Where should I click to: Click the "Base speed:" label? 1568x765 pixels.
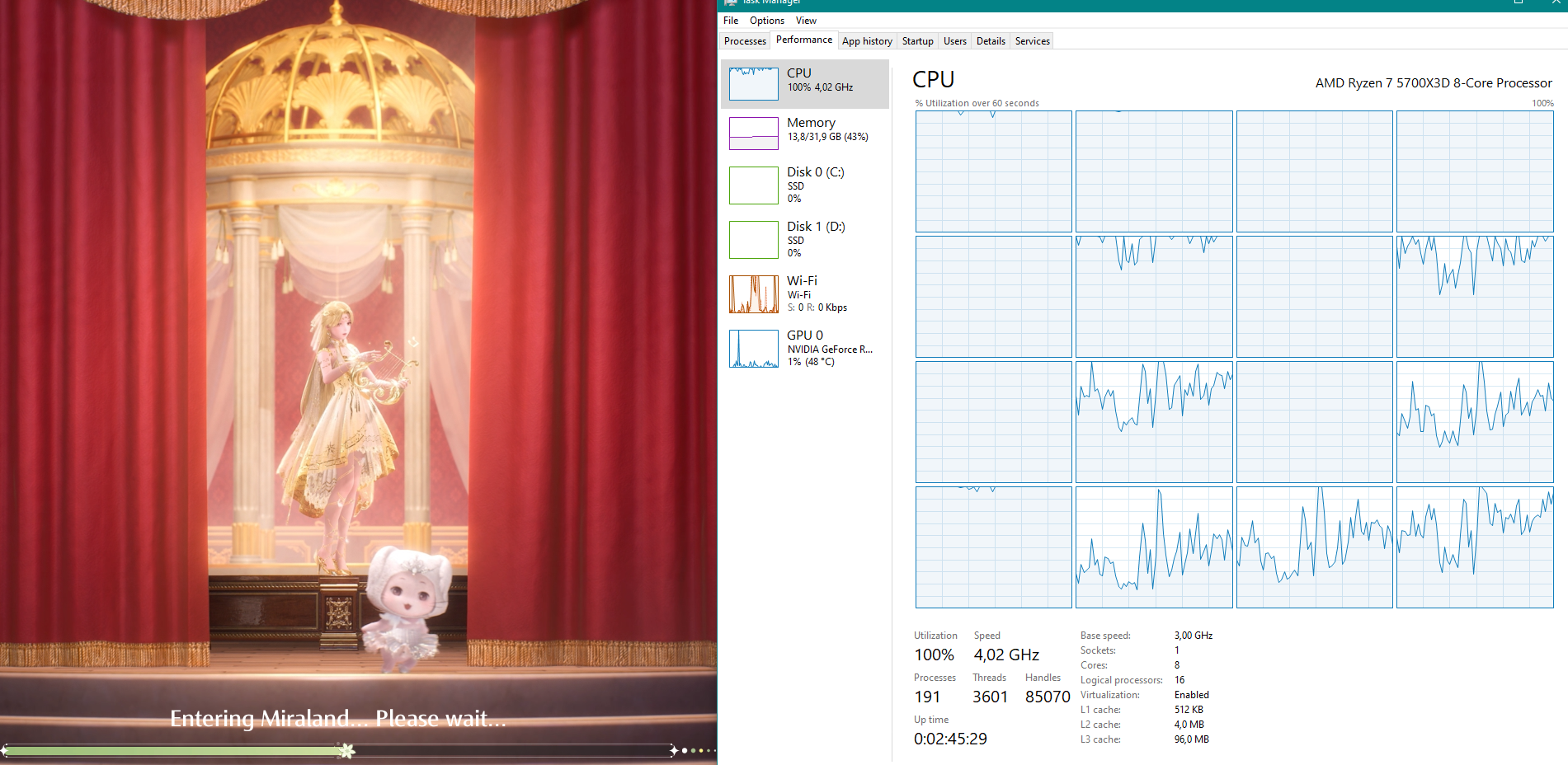1105,636
